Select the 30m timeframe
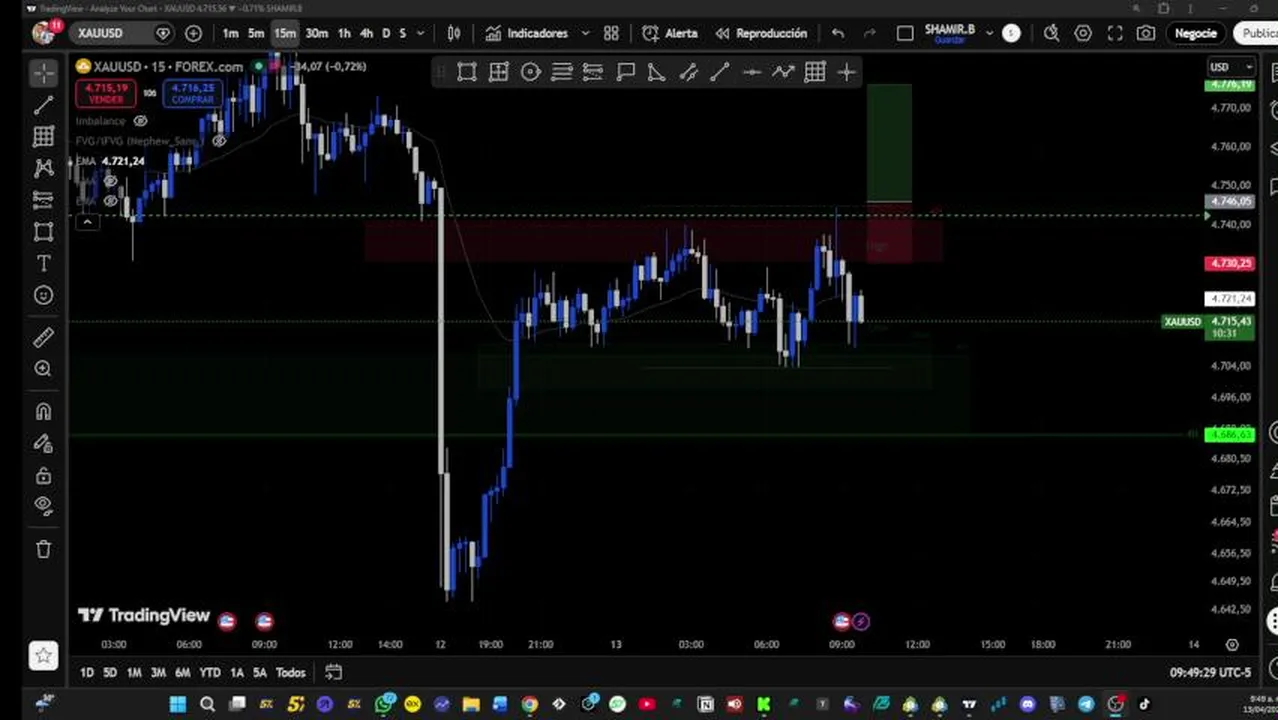This screenshot has width=1278, height=720. click(x=316, y=33)
